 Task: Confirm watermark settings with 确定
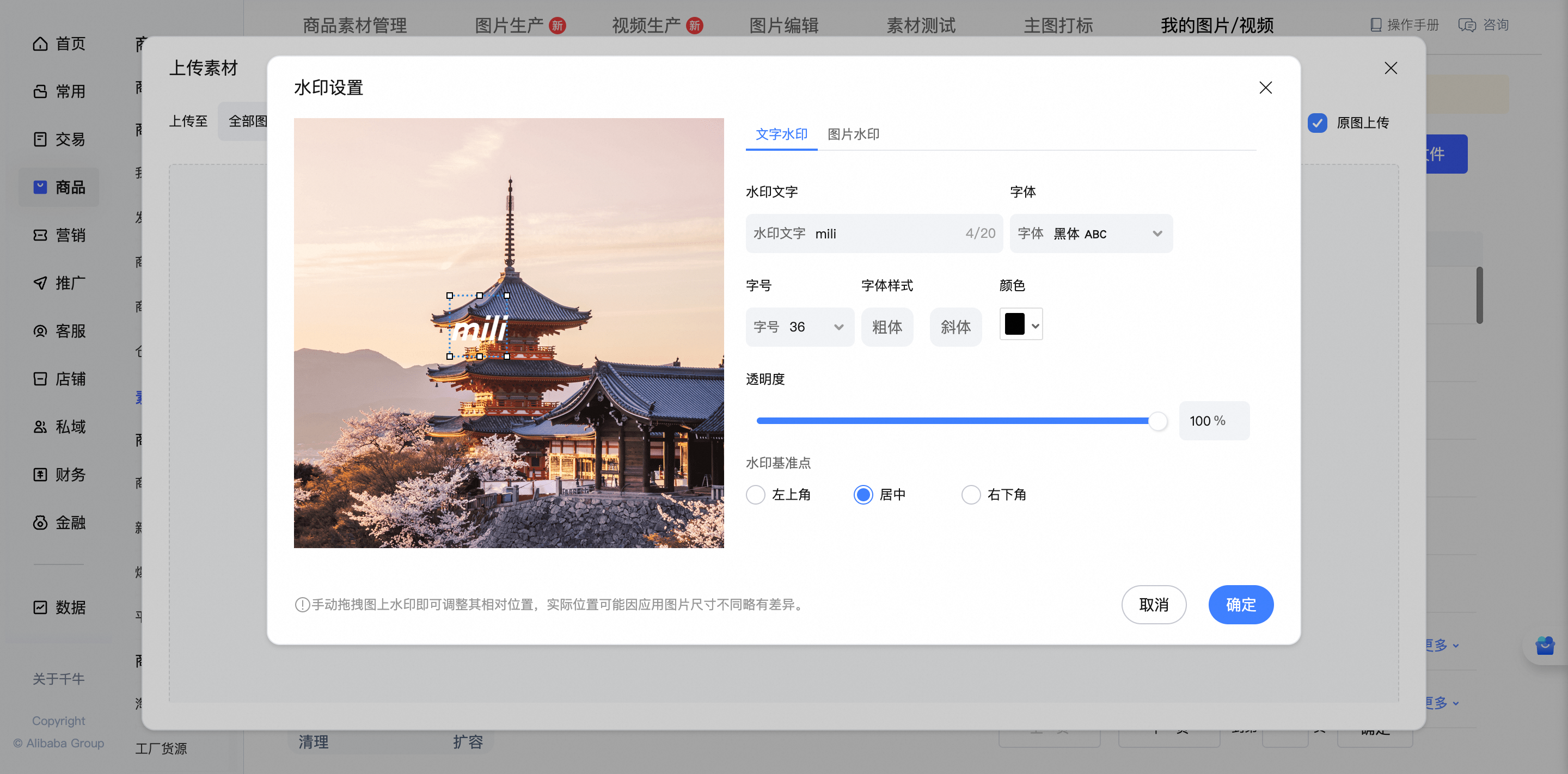coord(1241,605)
